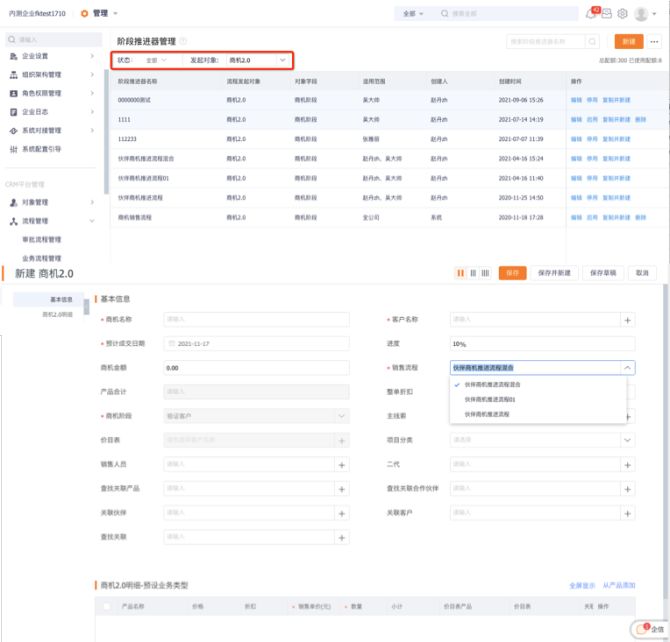Screen dimensions: 670x642
Task: Open the user avatar menu
Action: pyautogui.click(x=641, y=14)
